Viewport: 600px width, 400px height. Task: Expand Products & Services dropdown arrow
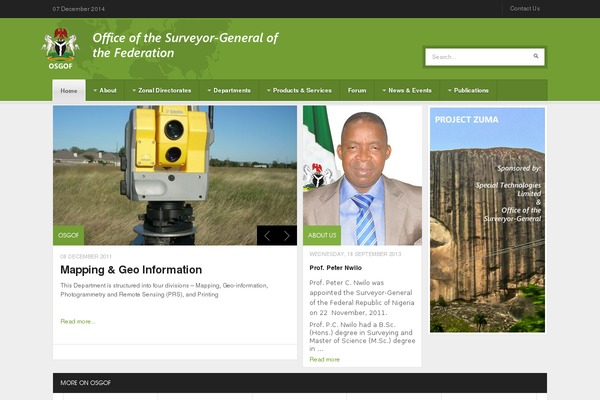tap(269, 91)
